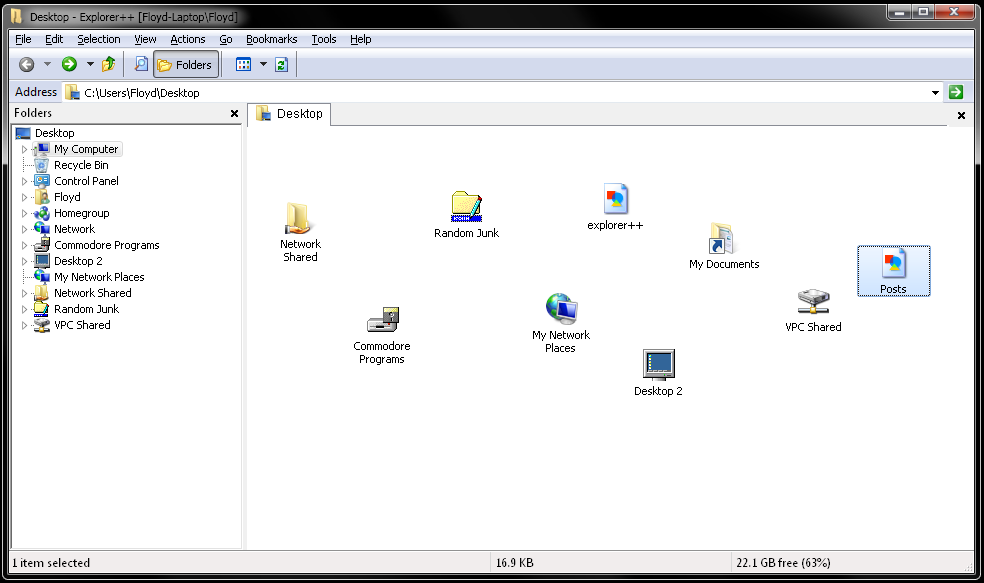The width and height of the screenshot is (984, 583).
Task: Close the Folders pane
Action: [233, 114]
